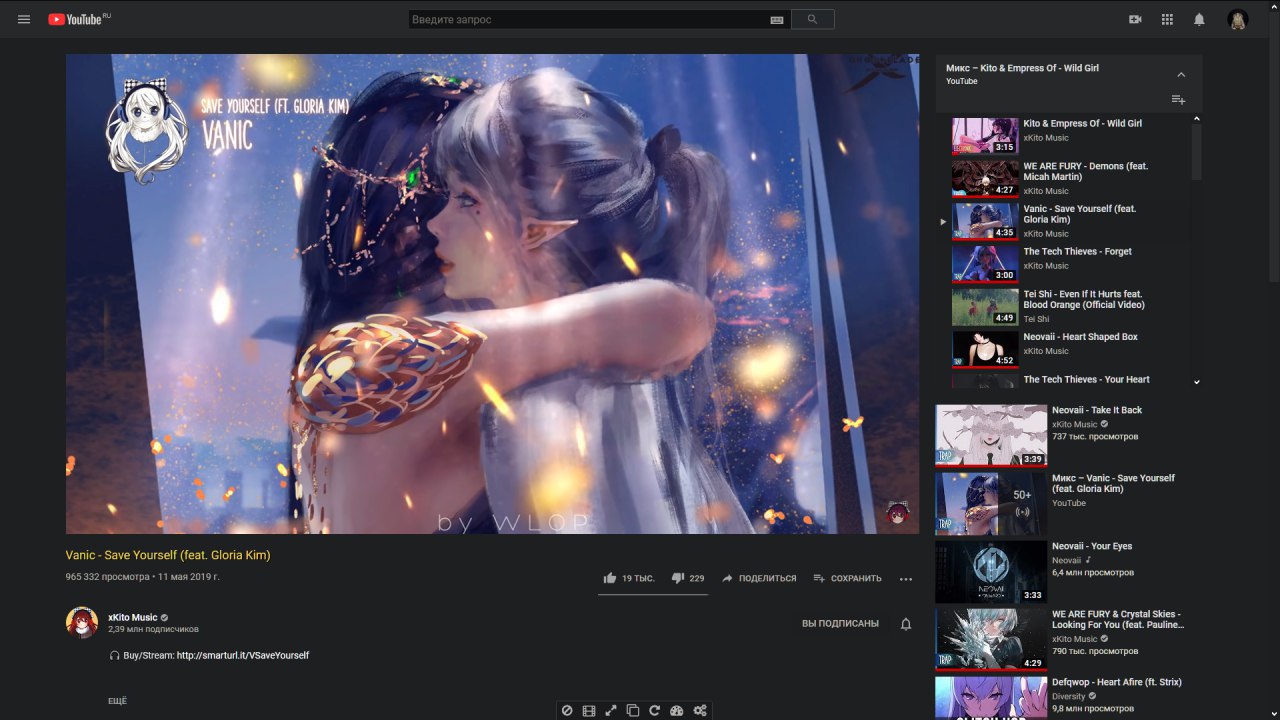Expand description with ЕЩЁ
1280x720 pixels.
[117, 701]
